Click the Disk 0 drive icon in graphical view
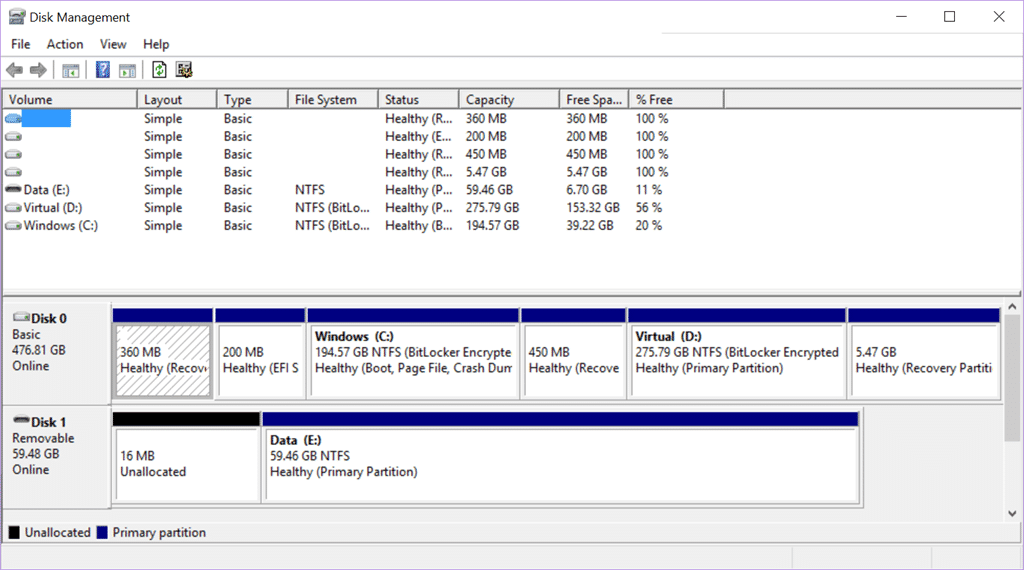The image size is (1024, 570). [22, 317]
